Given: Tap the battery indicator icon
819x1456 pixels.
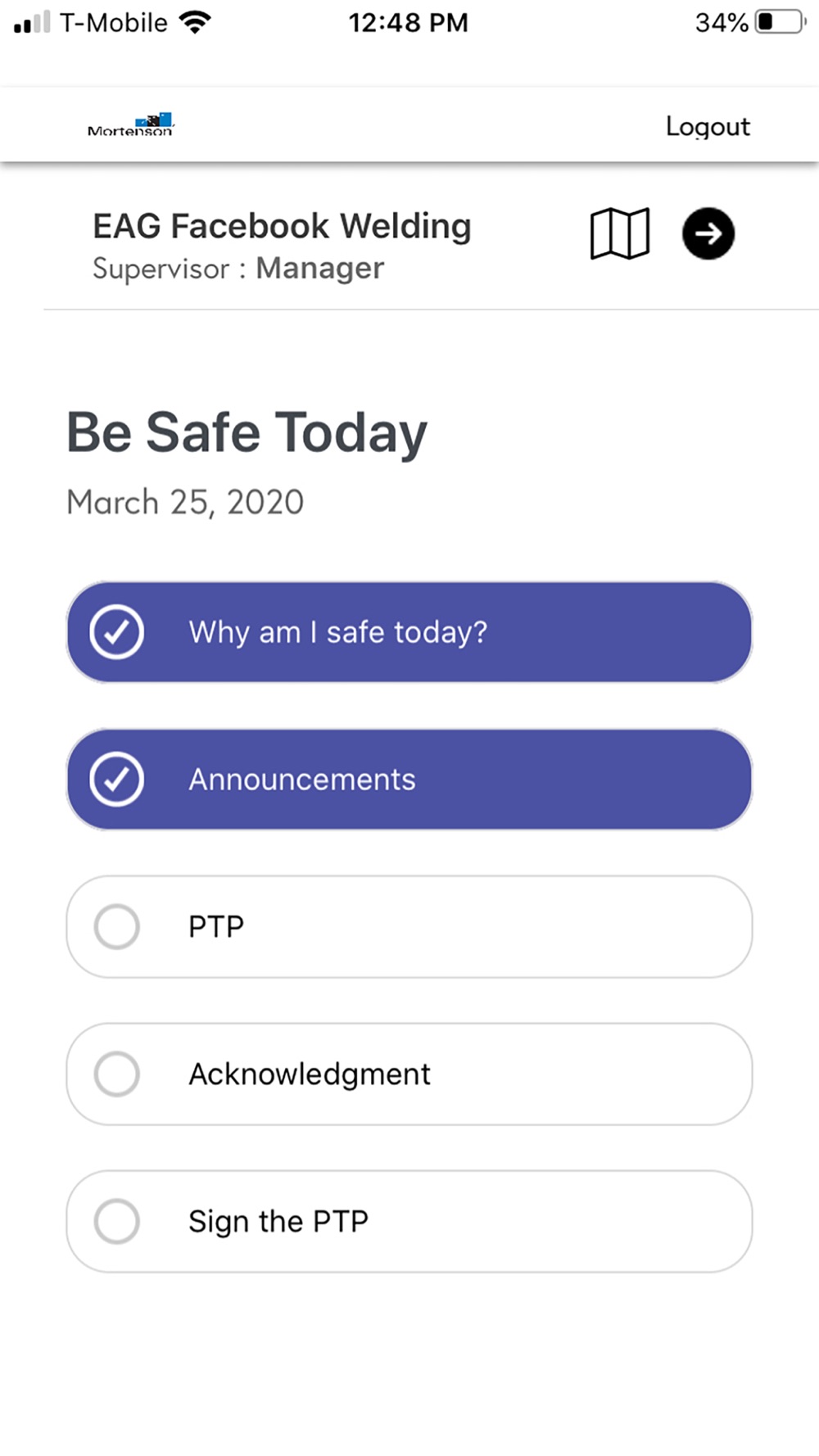Looking at the screenshot, I should pos(781,22).
